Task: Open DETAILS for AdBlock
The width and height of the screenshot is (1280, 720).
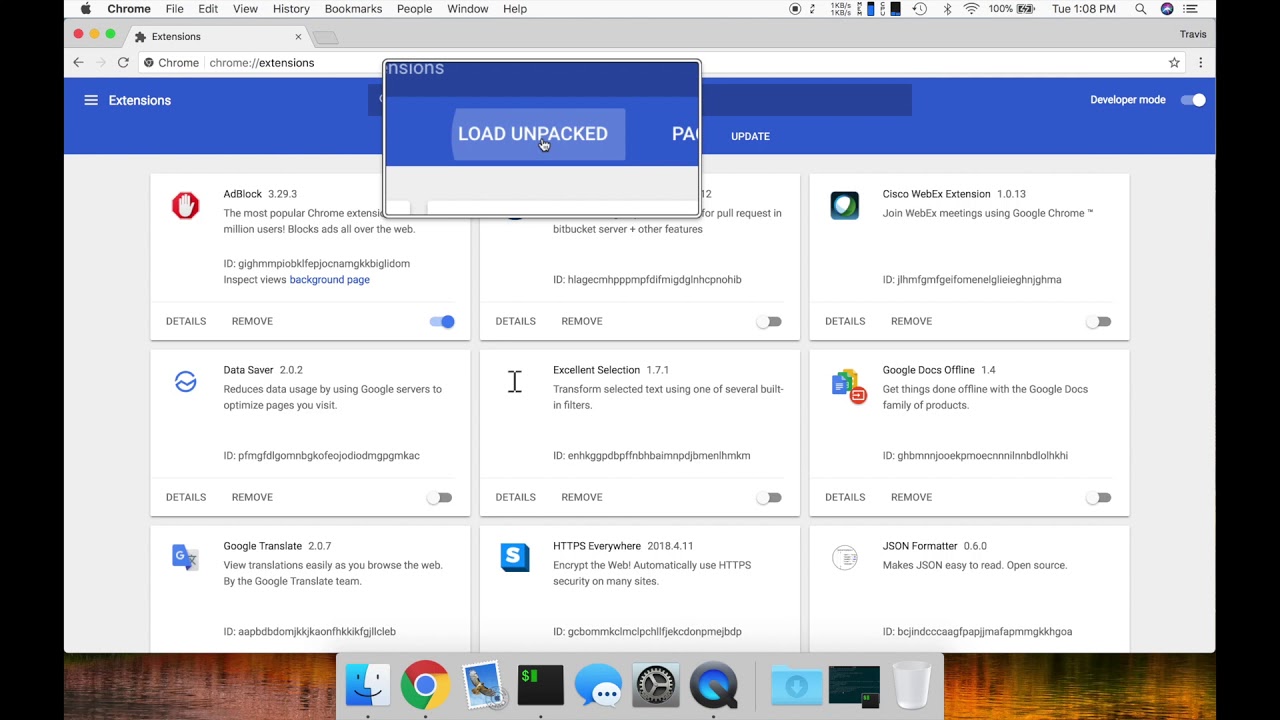Action: point(186,321)
